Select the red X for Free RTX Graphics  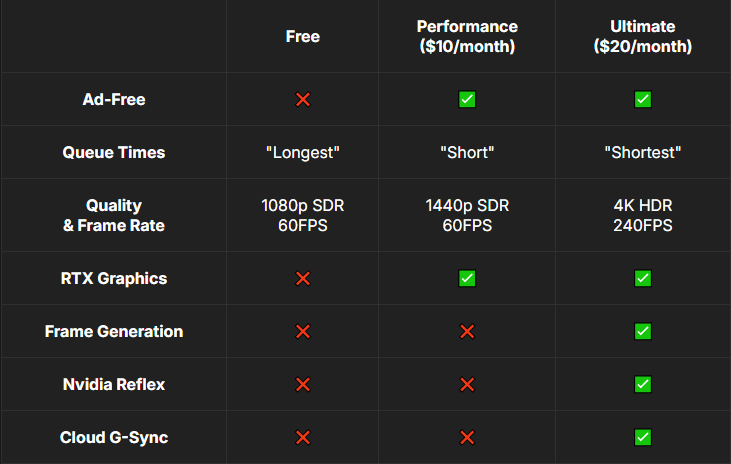303,278
